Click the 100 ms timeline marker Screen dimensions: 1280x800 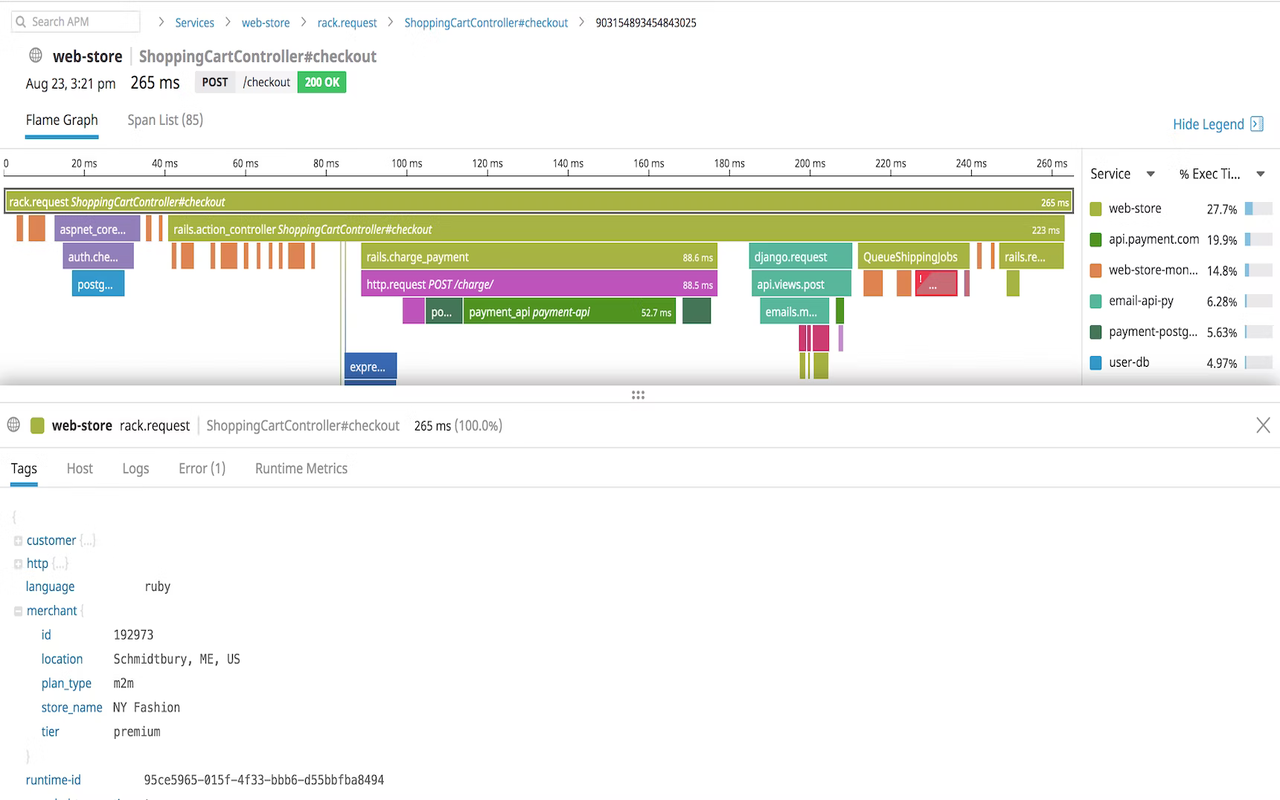pyautogui.click(x=406, y=163)
